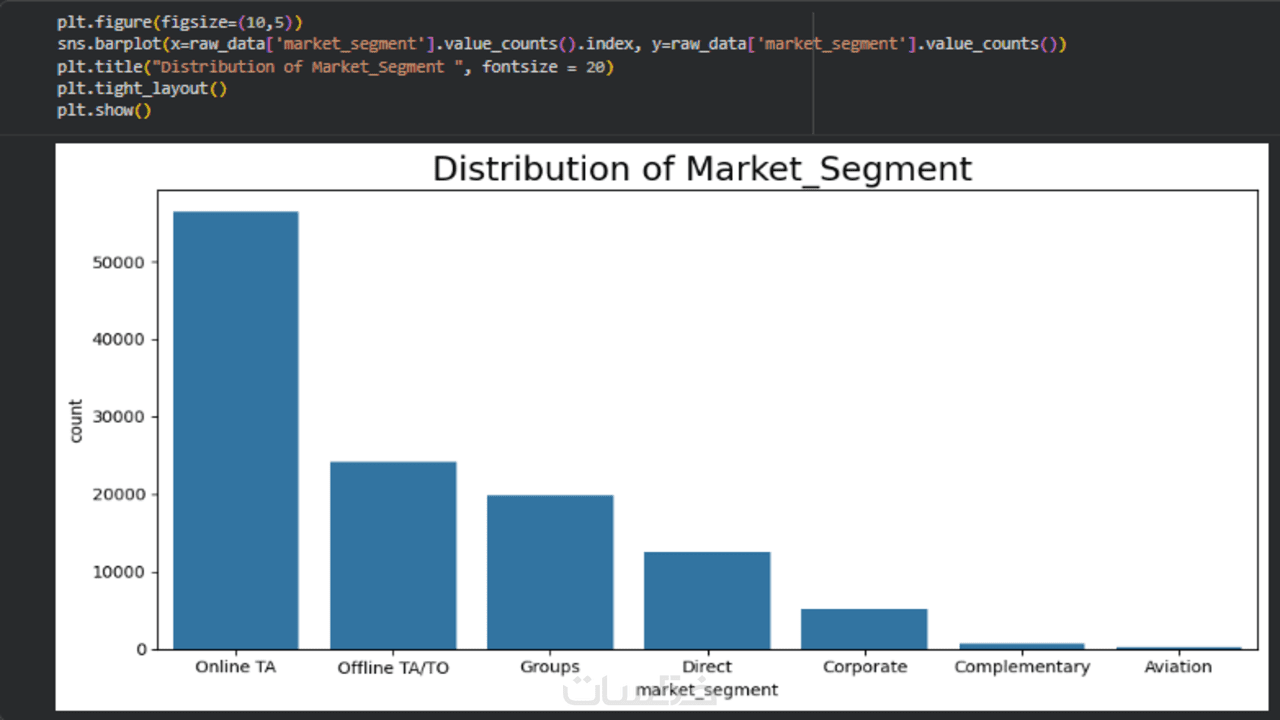Select the Offline TA/TO bar
1280x720 pixels.
click(393, 555)
